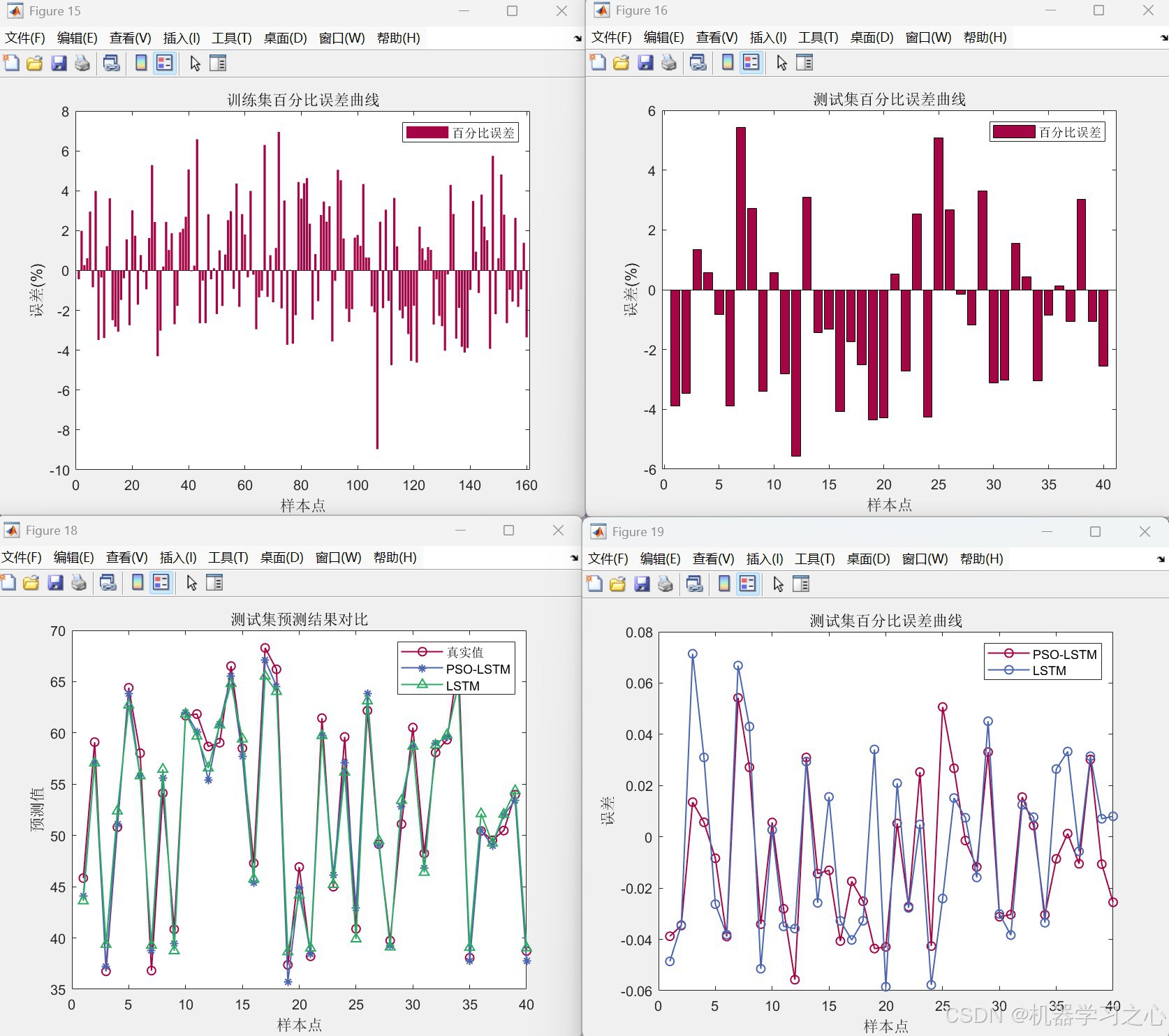Viewport: 1169px width, 1036px height.
Task: Print Figure 18 via the printer icon
Action: tap(79, 583)
